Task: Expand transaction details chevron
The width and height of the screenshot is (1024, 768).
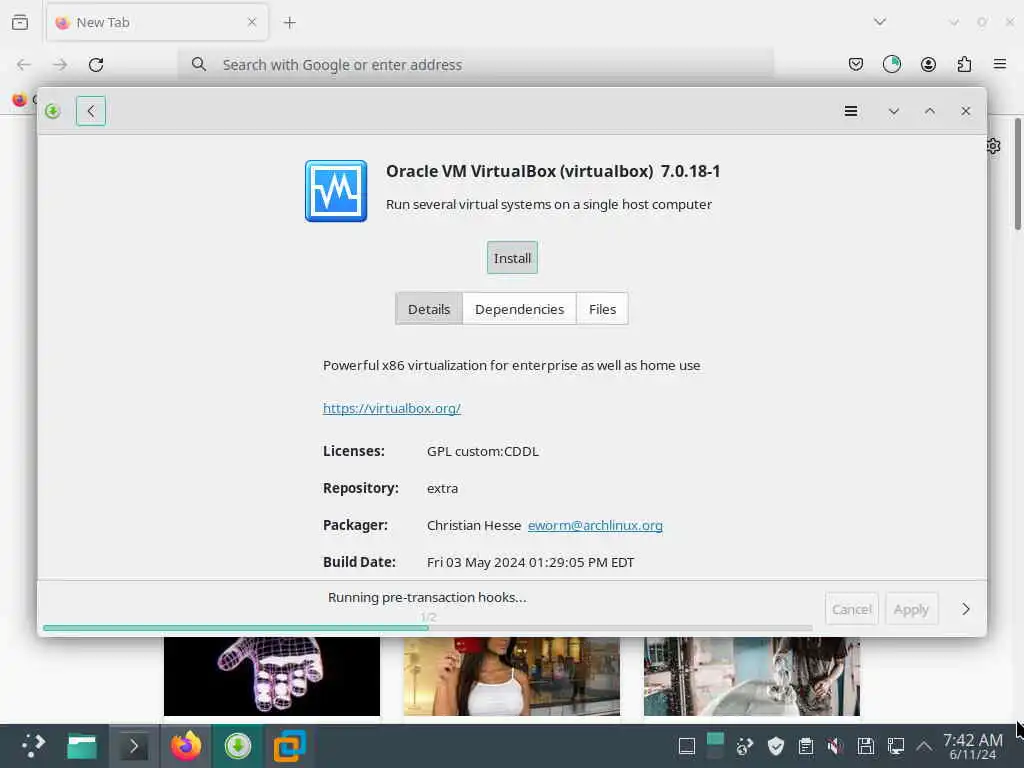Action: tap(966, 609)
